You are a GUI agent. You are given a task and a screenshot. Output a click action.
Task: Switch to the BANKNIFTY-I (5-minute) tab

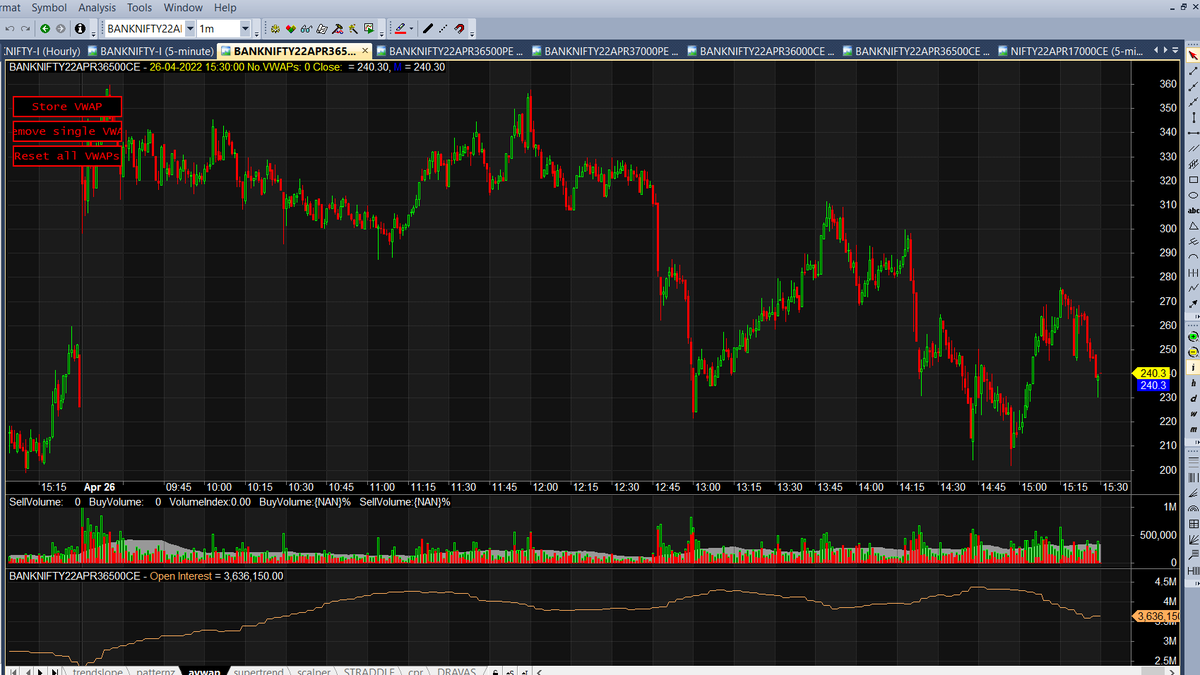click(150, 50)
